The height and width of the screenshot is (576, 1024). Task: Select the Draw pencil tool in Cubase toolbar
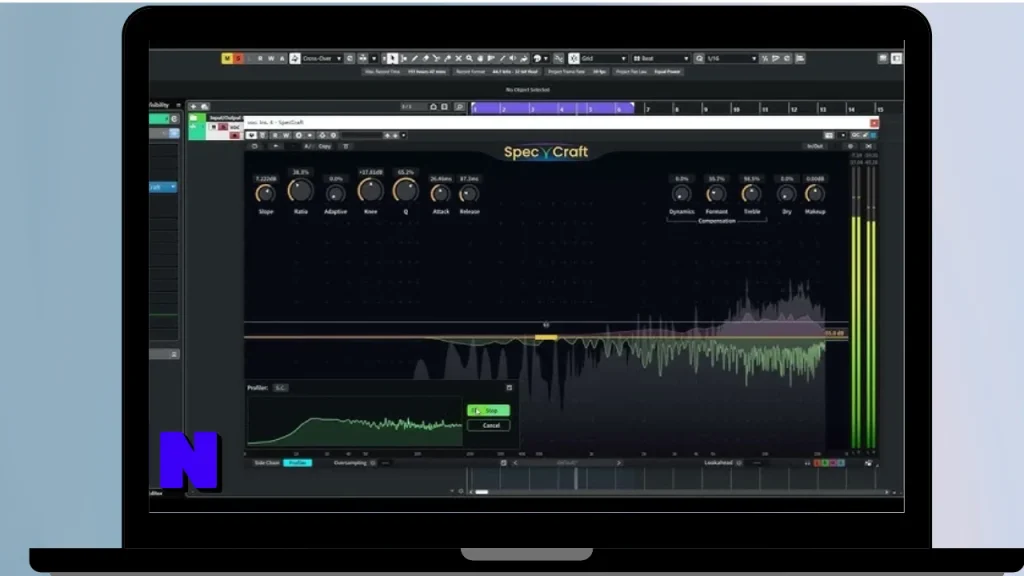click(414, 59)
